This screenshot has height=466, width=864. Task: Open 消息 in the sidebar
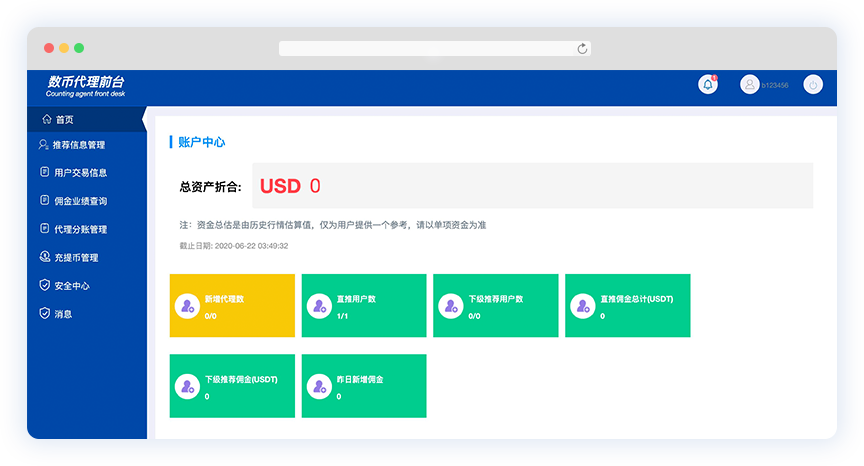pyautogui.click(x=63, y=313)
